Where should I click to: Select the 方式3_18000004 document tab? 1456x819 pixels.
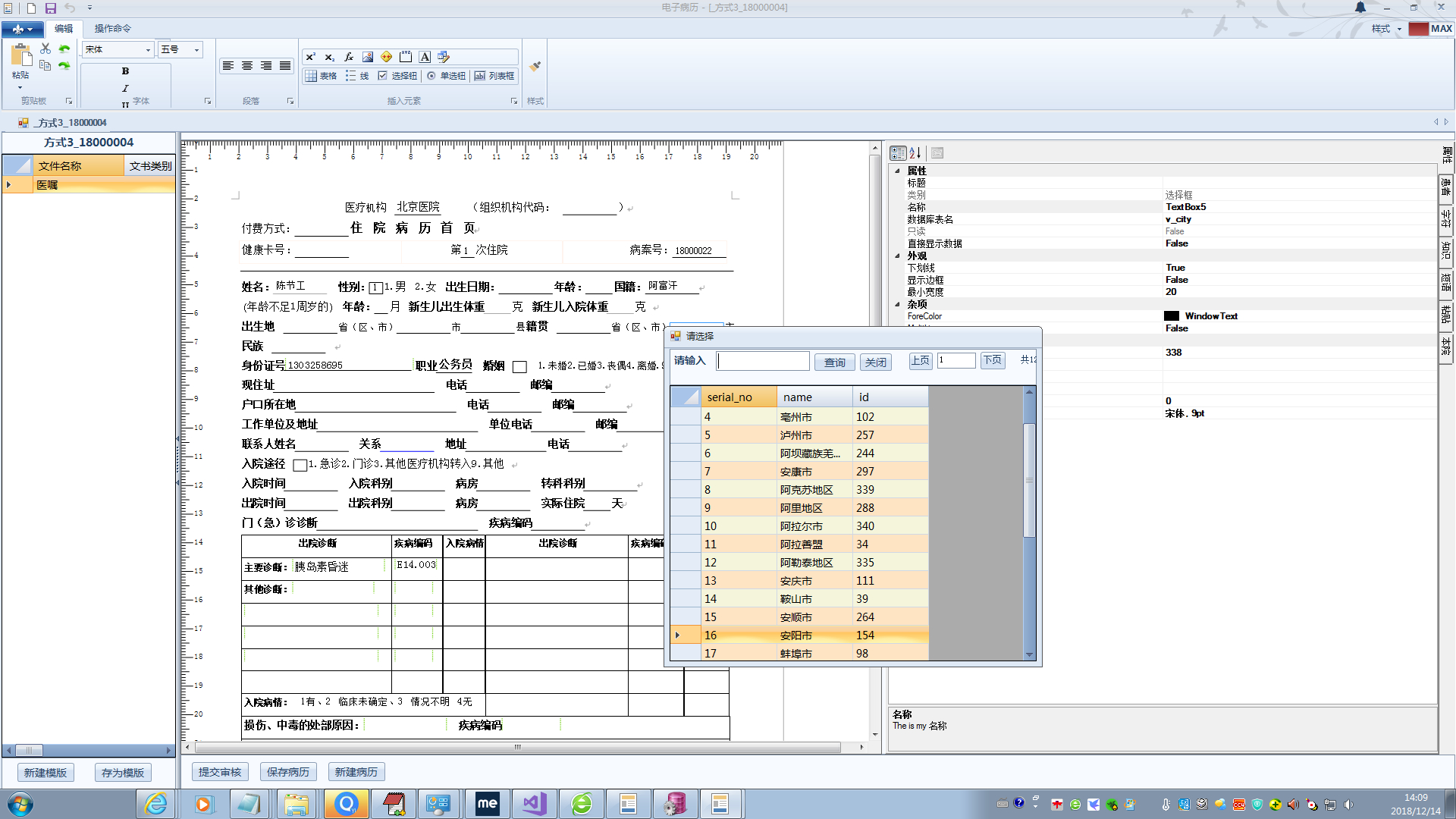click(64, 123)
